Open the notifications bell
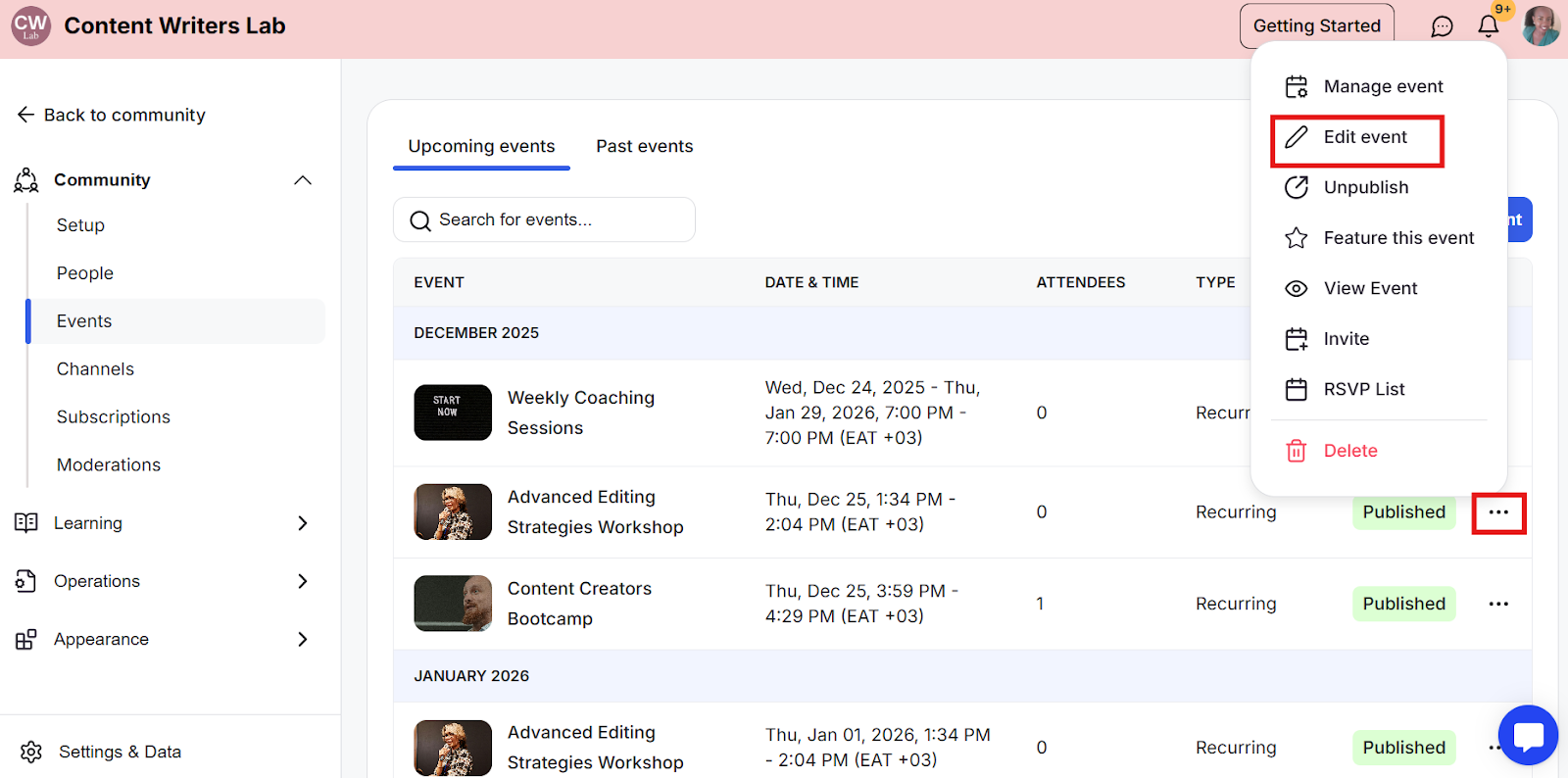 [x=1488, y=26]
